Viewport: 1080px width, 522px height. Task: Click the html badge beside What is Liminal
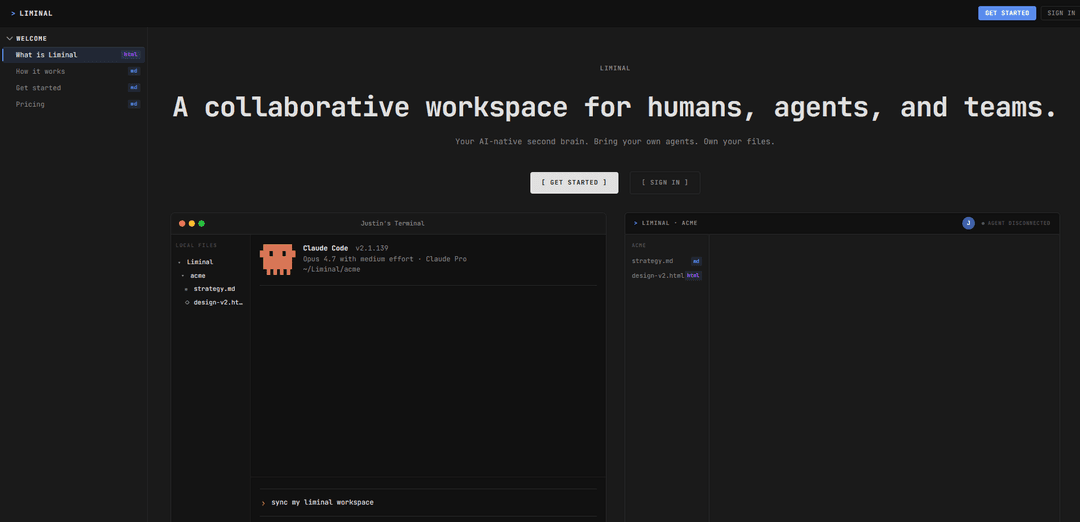pos(131,54)
